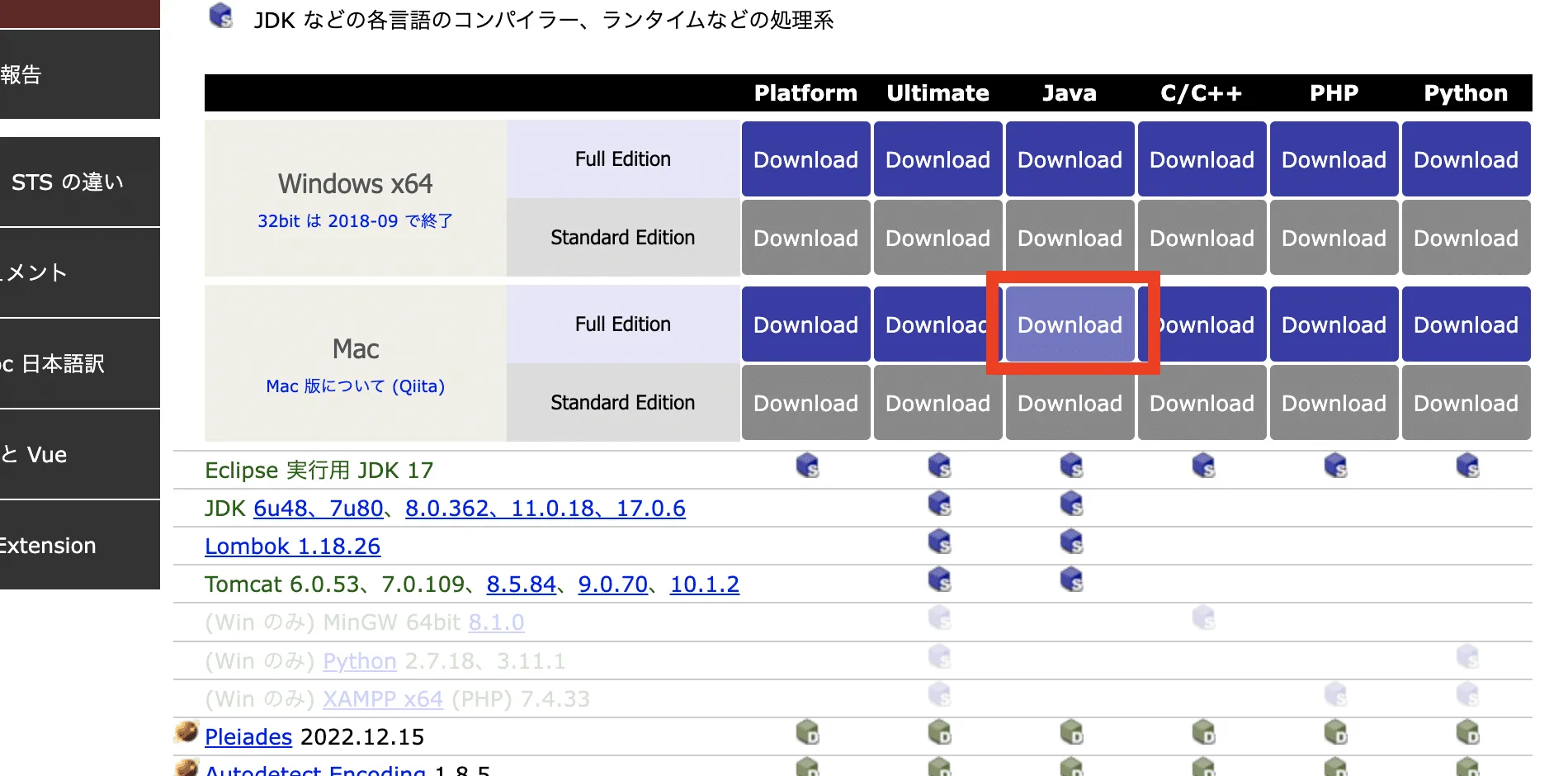
Task: Download Windows x64 Standard Edition Java
Action: pos(1070,238)
